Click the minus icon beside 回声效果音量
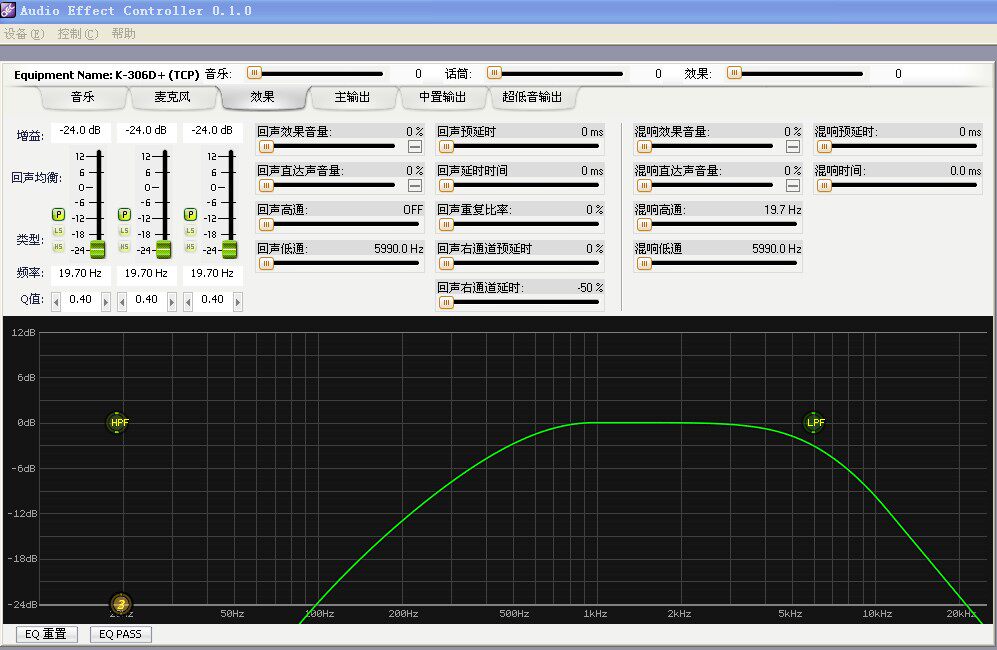 [415, 146]
